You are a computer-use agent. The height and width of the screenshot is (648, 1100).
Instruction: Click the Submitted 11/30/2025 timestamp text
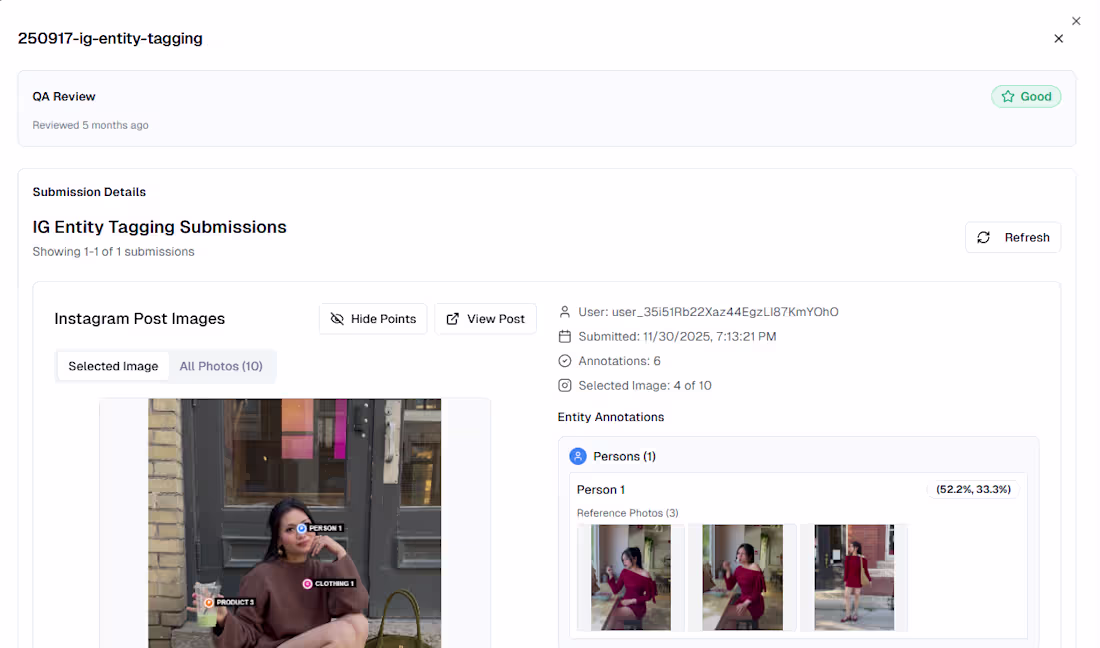click(677, 337)
